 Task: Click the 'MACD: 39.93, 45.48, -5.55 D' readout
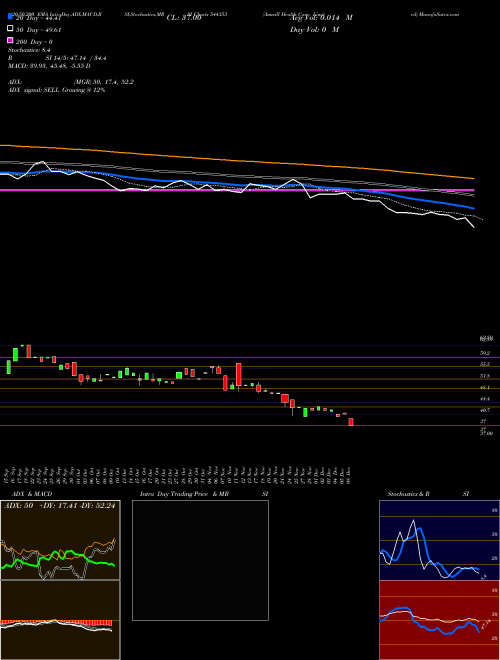click(x=49, y=66)
